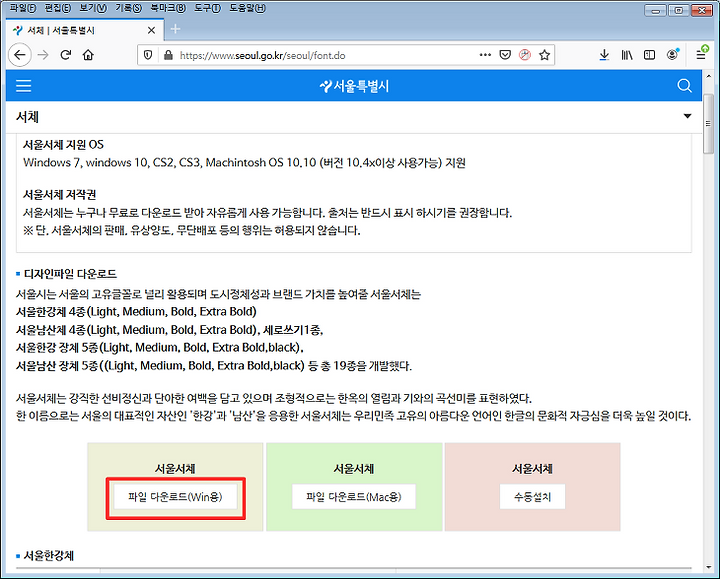This screenshot has width=720, height=579.
Task: Open the 북마크(B) menu
Action: [x=168, y=8]
